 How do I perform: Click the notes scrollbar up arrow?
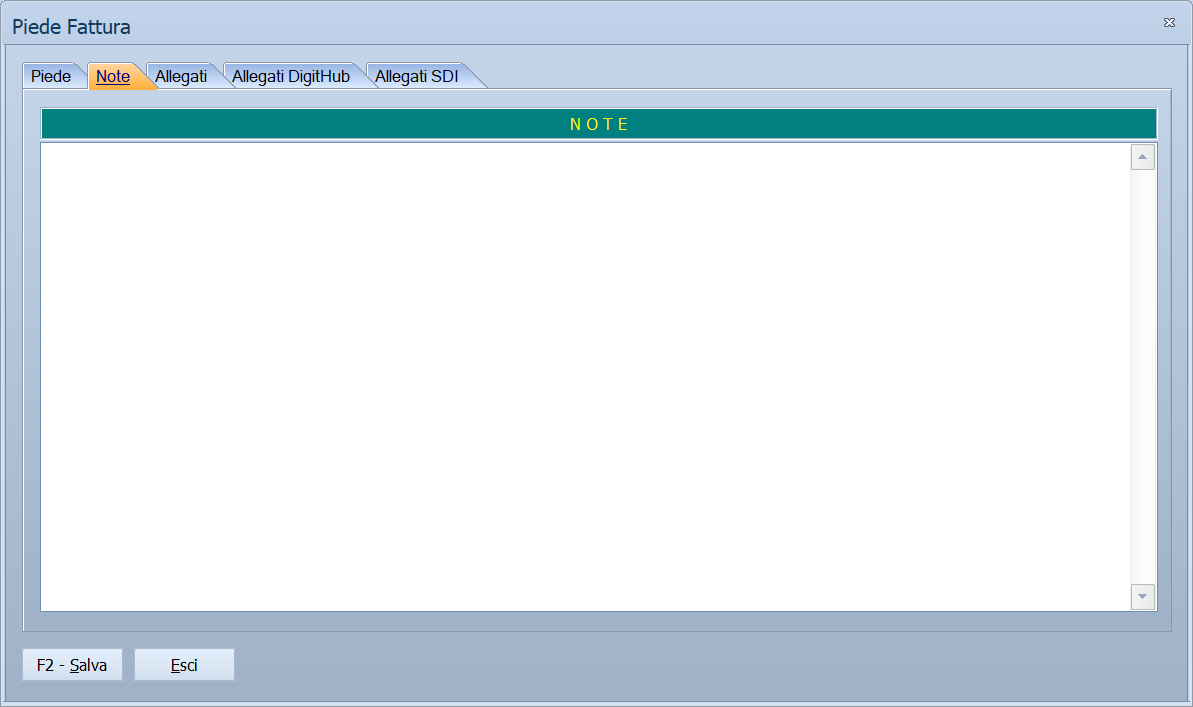1143,157
